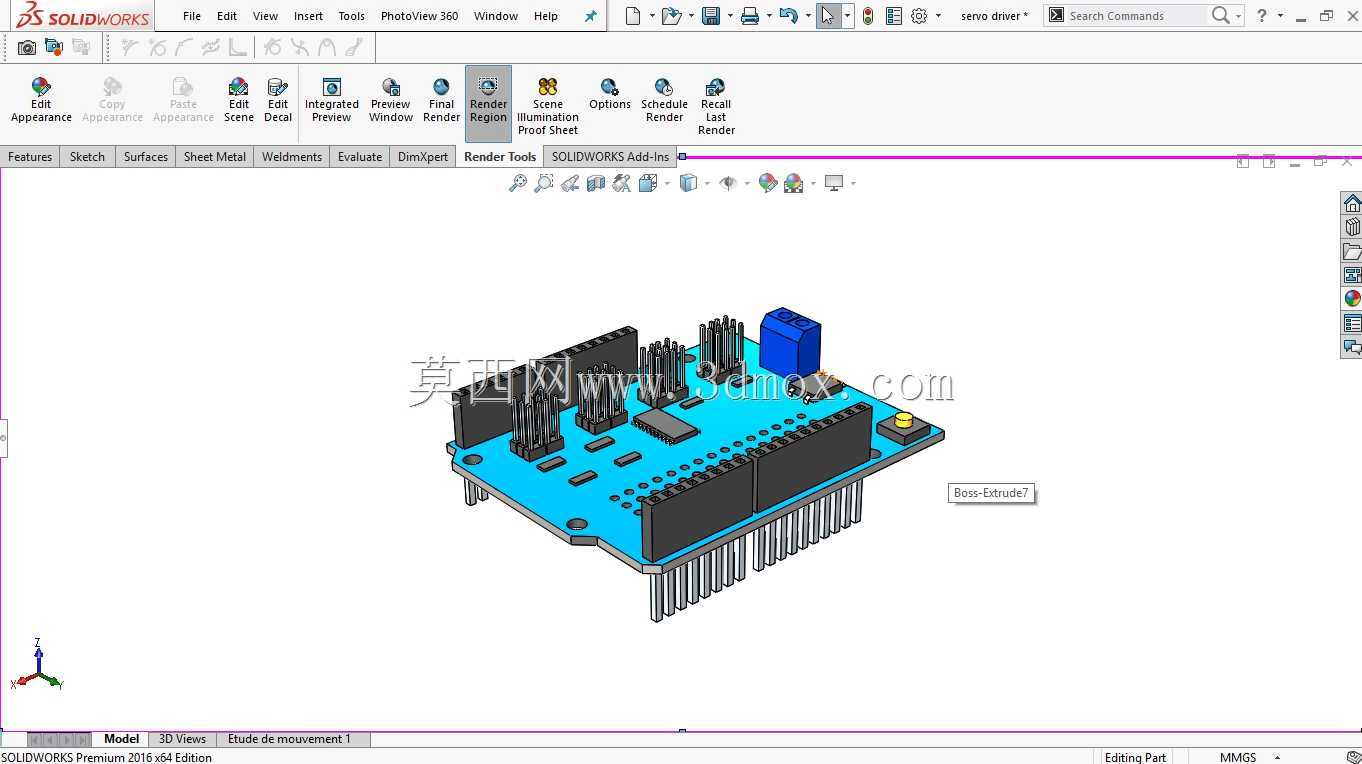
Task: Open the Options gear icon
Action: pos(919,16)
